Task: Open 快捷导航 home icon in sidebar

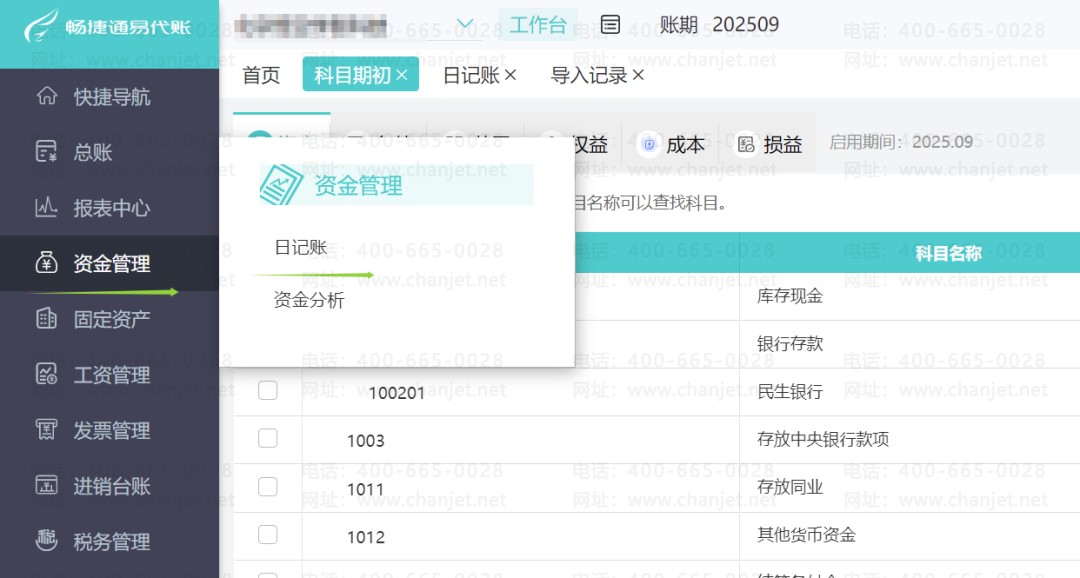Action: click(x=47, y=96)
